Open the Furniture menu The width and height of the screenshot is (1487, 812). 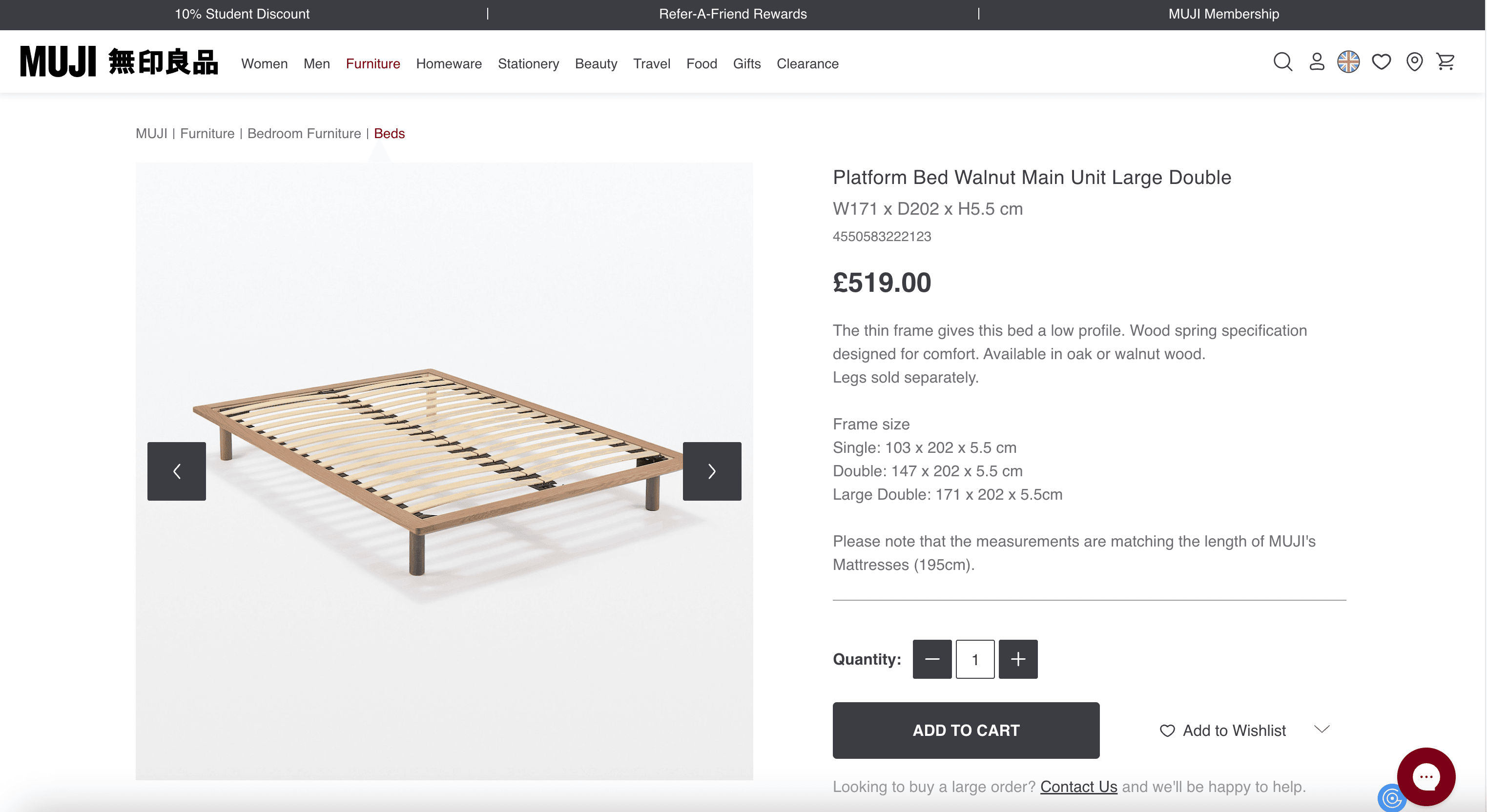coord(372,63)
